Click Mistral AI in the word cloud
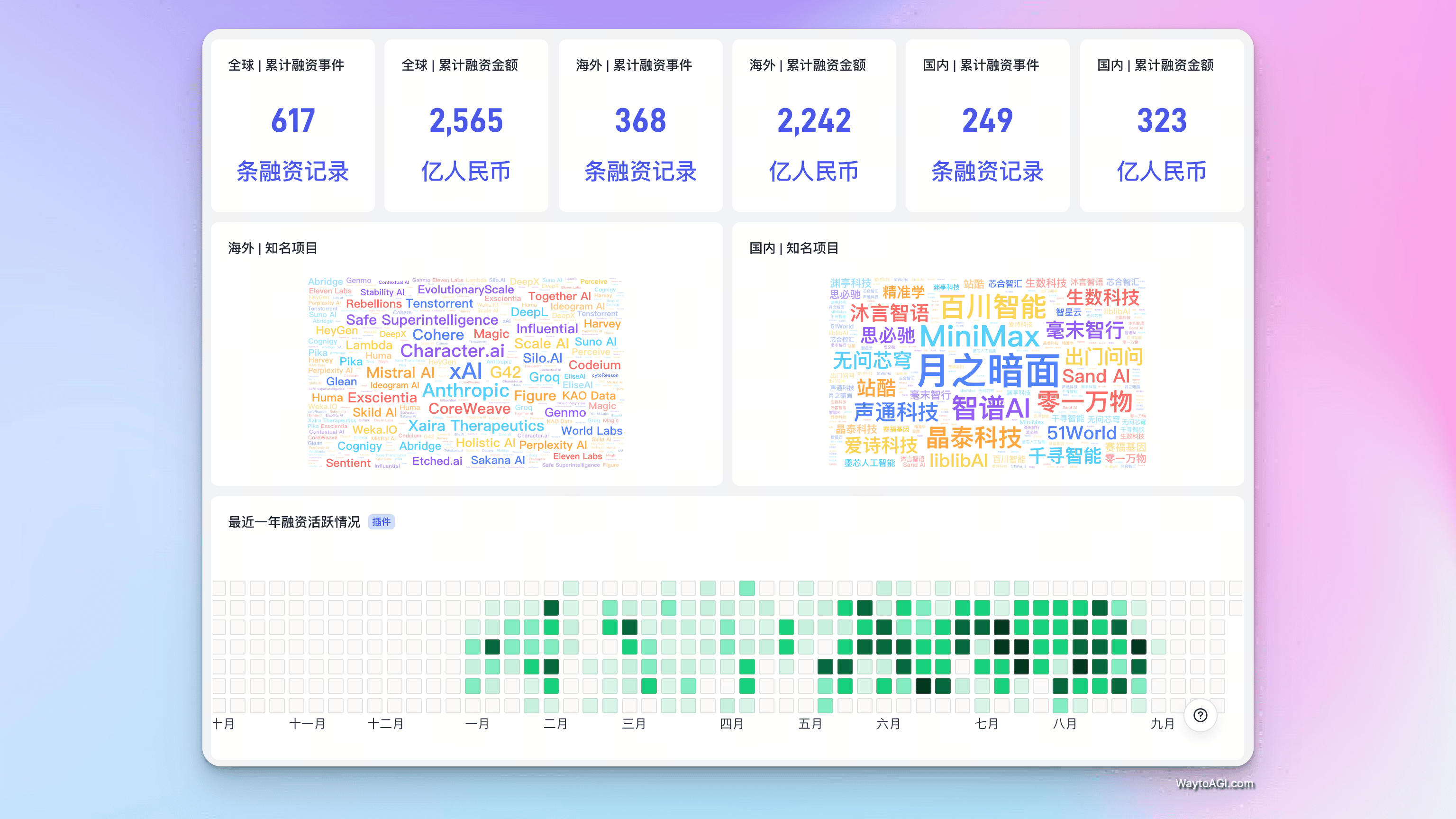 (x=400, y=373)
